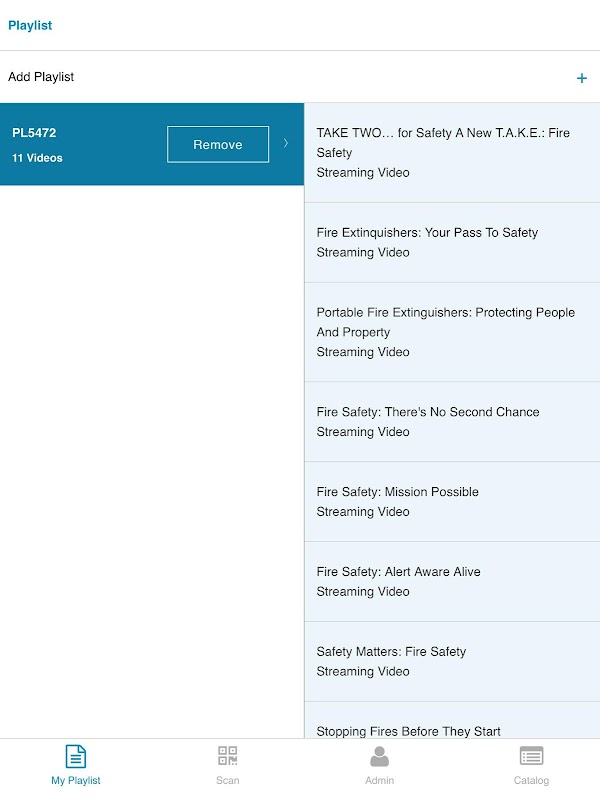The height and width of the screenshot is (800, 600).
Task: Switch to the Catalog tab label
Action: tap(531, 780)
